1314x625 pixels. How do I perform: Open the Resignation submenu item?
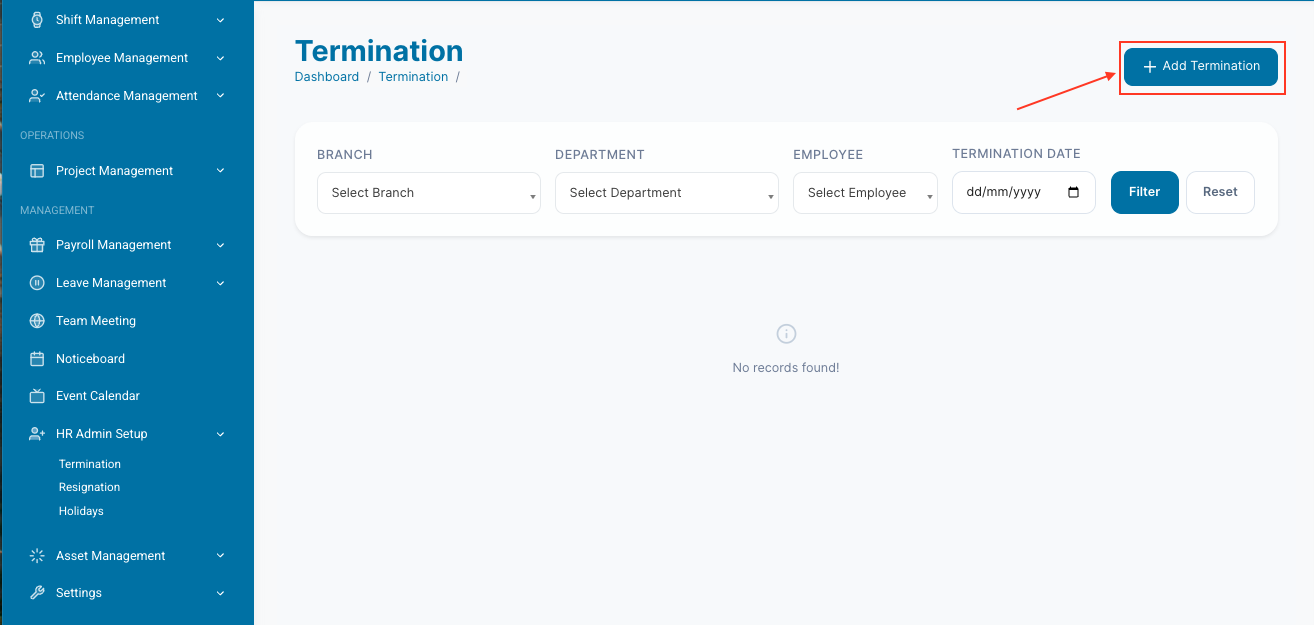(89, 488)
